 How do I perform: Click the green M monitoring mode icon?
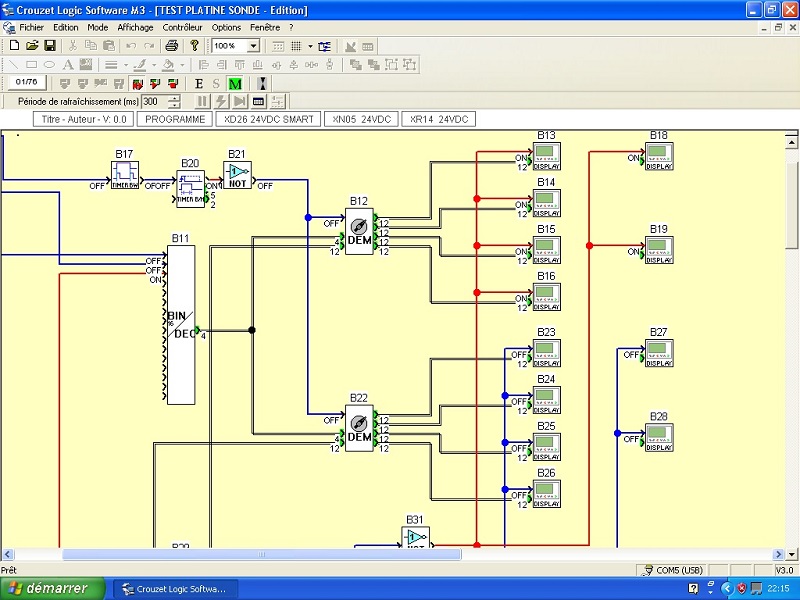(235, 83)
